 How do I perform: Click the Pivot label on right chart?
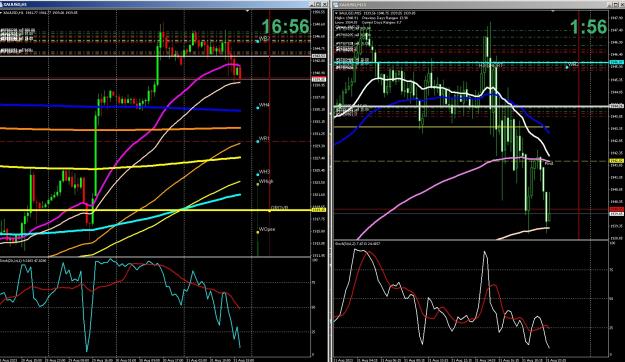click(549, 163)
